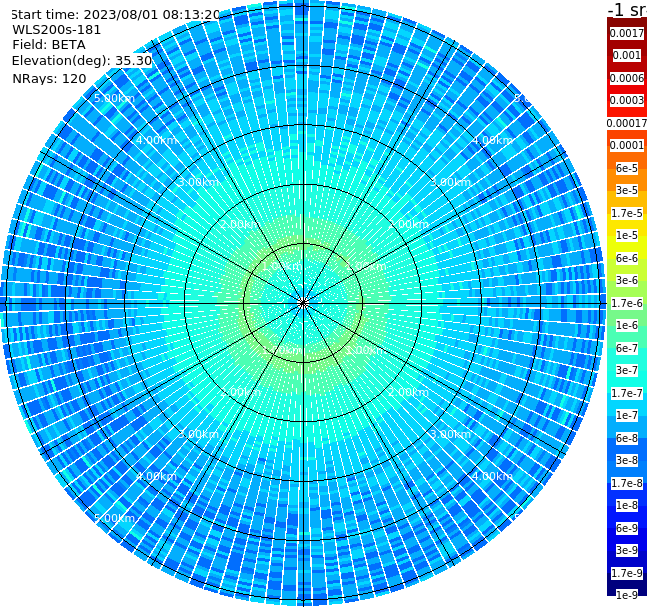Choose the 3e-8 blue colorbar level
The image size is (647, 607).
627,460
